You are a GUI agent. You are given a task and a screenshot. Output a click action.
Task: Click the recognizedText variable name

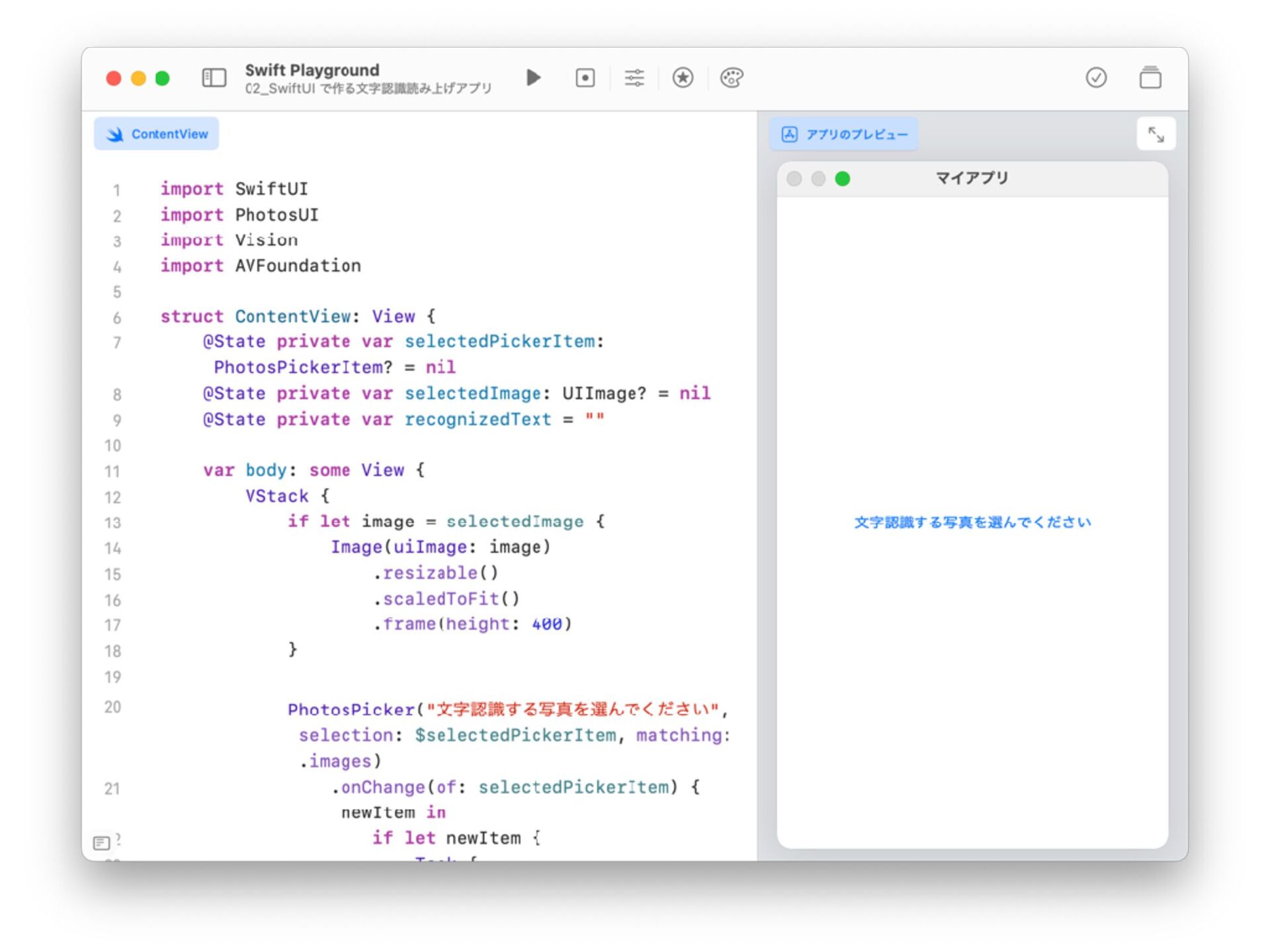point(478,420)
